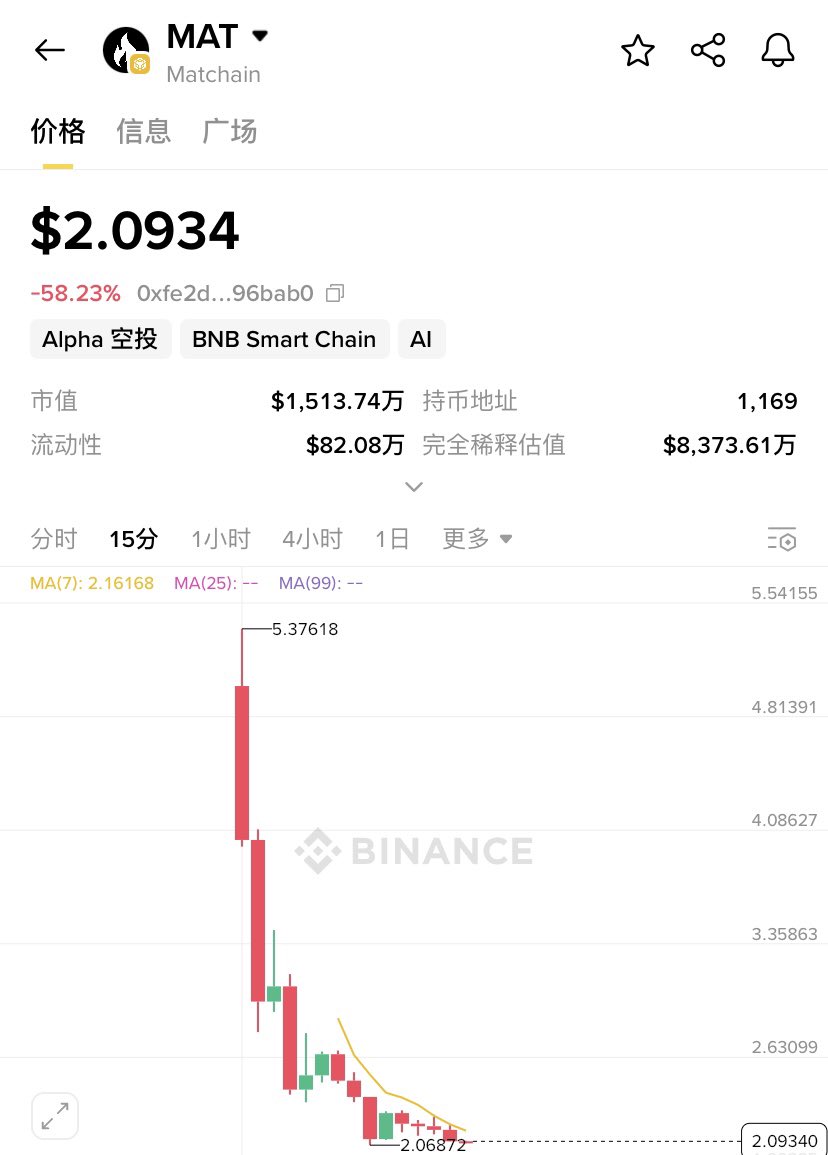Expand more token stats chevron

coord(414,486)
